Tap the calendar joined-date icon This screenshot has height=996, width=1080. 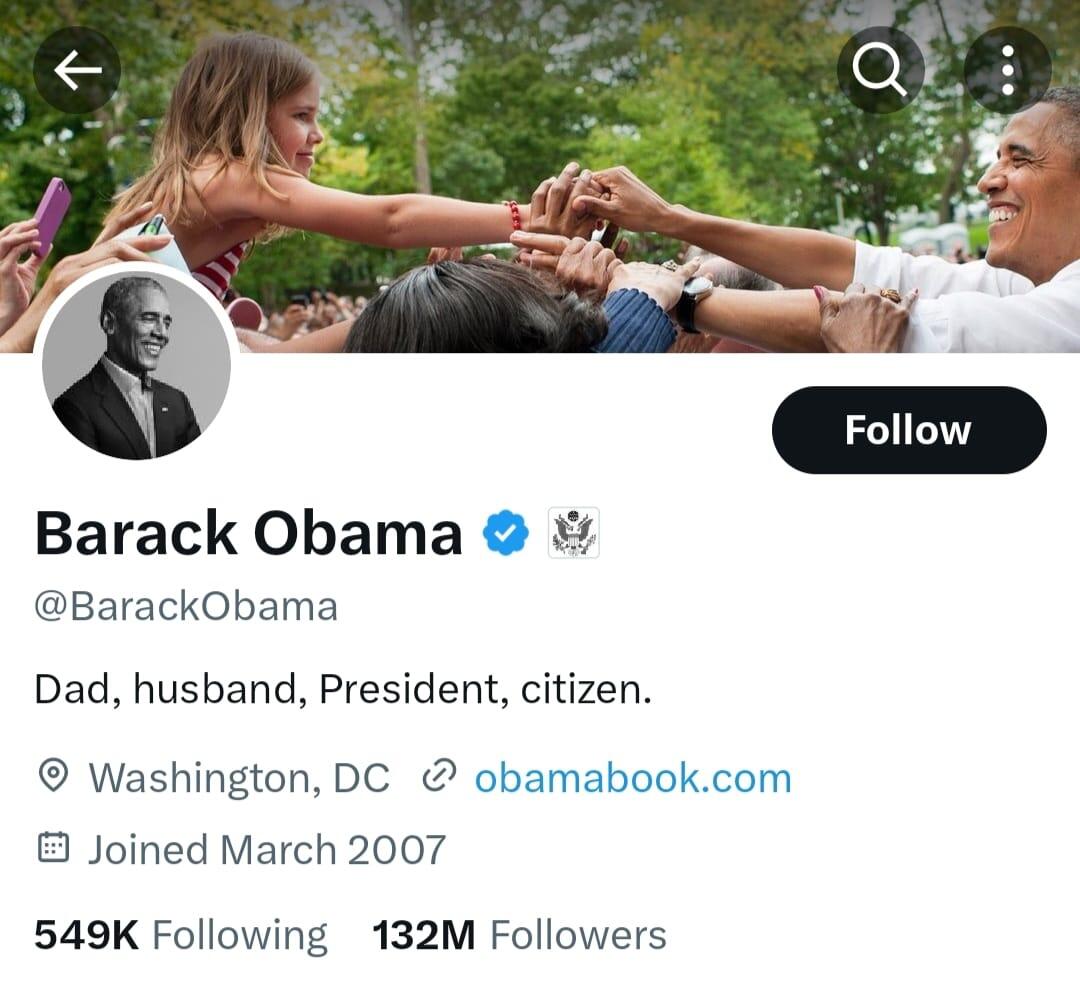(x=53, y=849)
